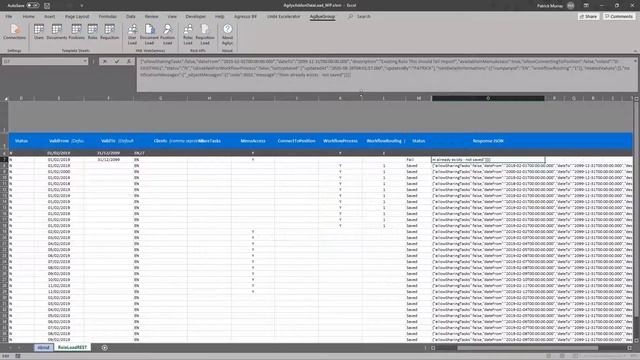The height and width of the screenshot is (360, 640).
Task: Run the Document Load web service
Action: (x=149, y=34)
